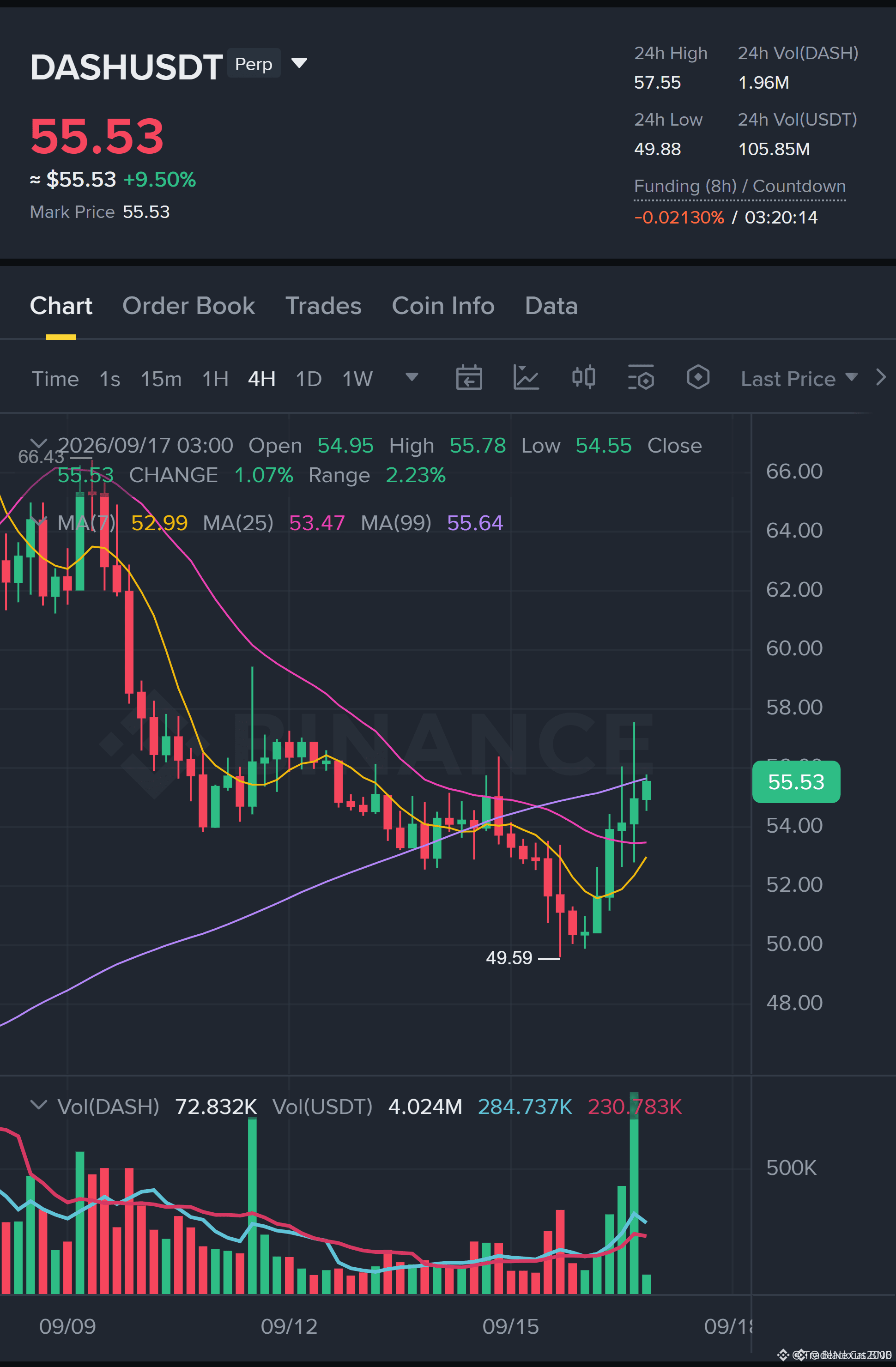Tap the Funding (8h) / Countdown link
The image size is (896, 1367).
(740, 186)
